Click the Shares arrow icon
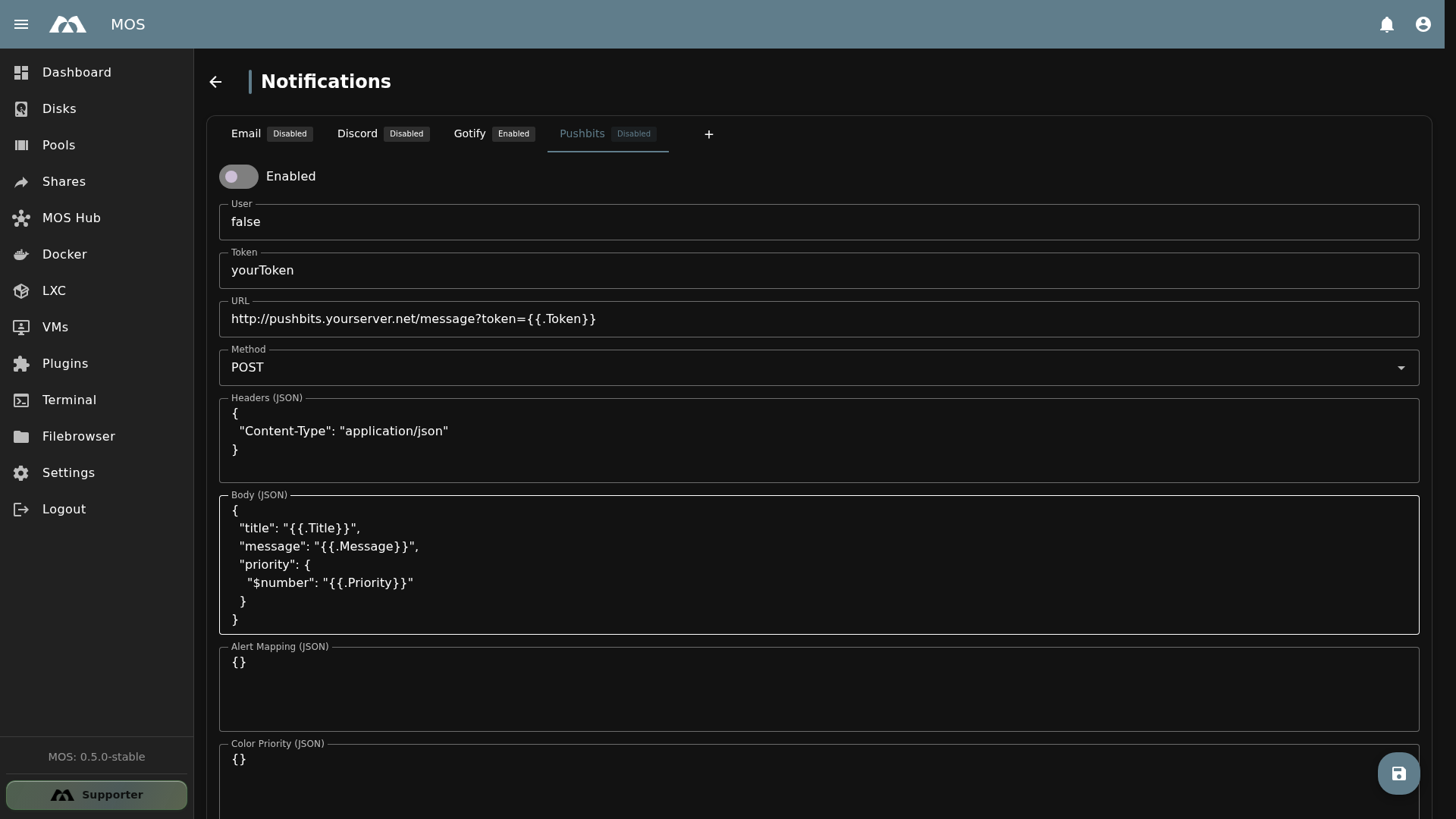1456x819 pixels. pyautogui.click(x=21, y=182)
